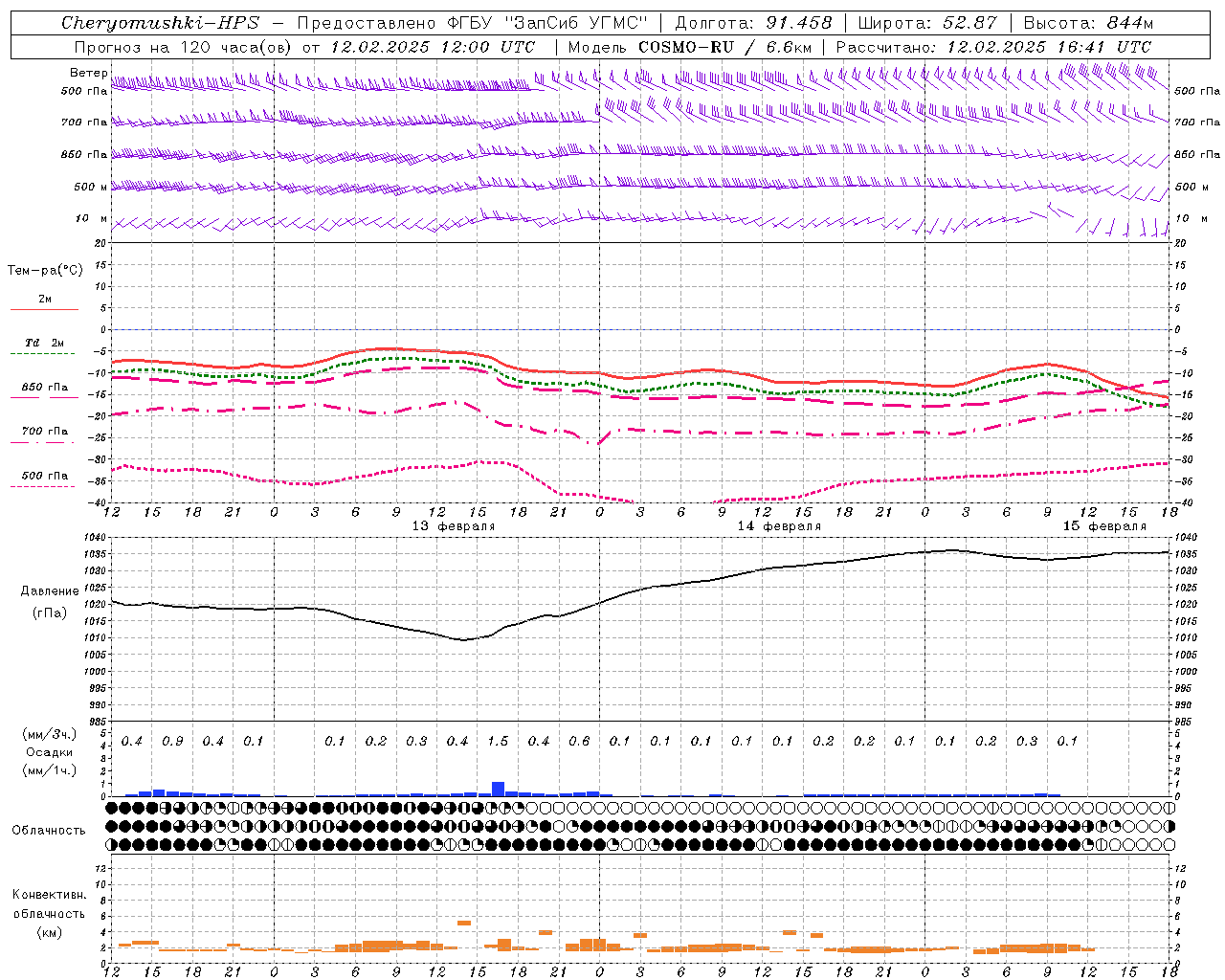Click the Широта: 52.87 latitude value
The width and height of the screenshot is (1225, 980).
tap(927, 23)
